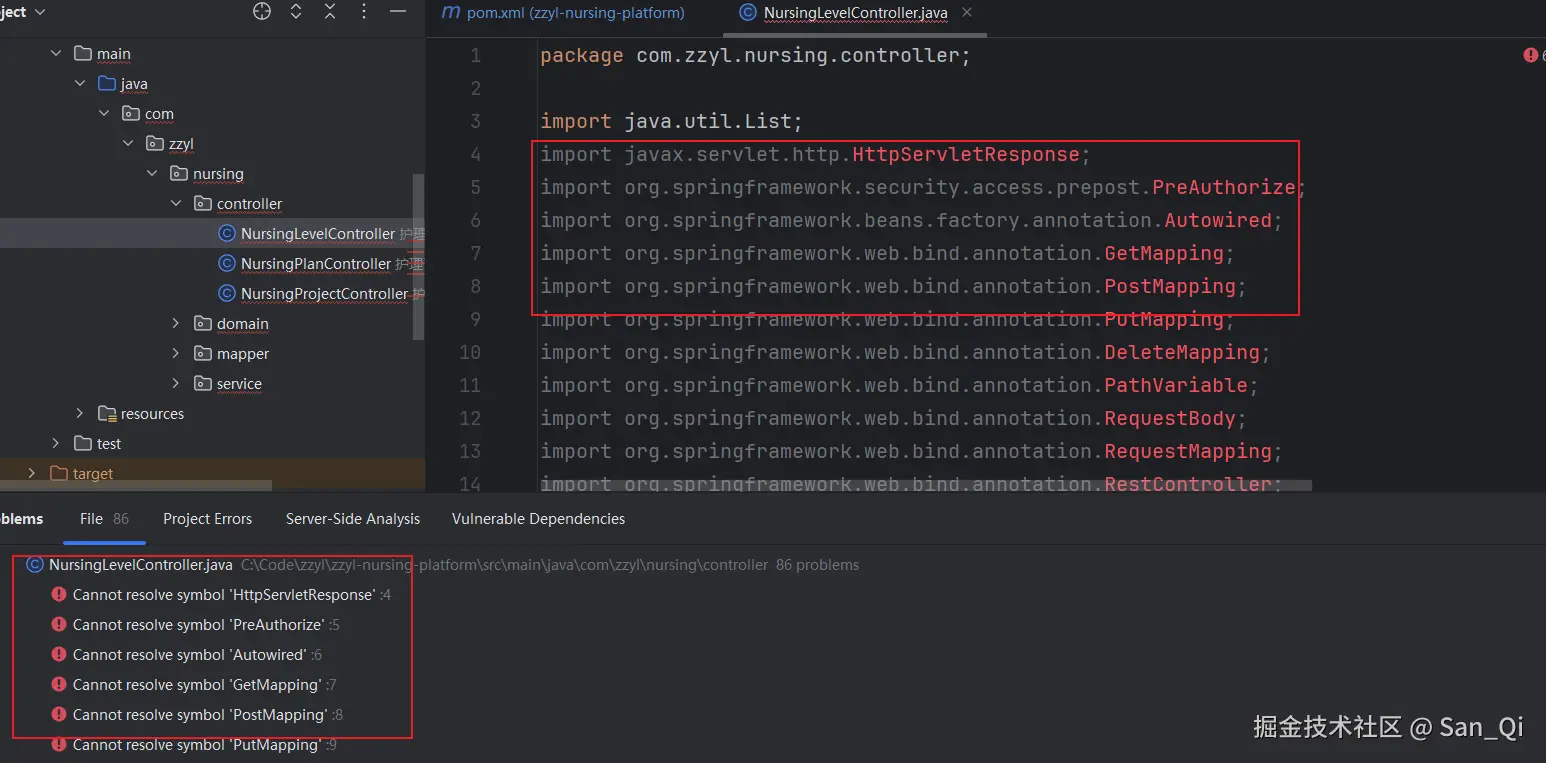
Task: Select the NursingLevelController.java editor tab
Action: [855, 13]
